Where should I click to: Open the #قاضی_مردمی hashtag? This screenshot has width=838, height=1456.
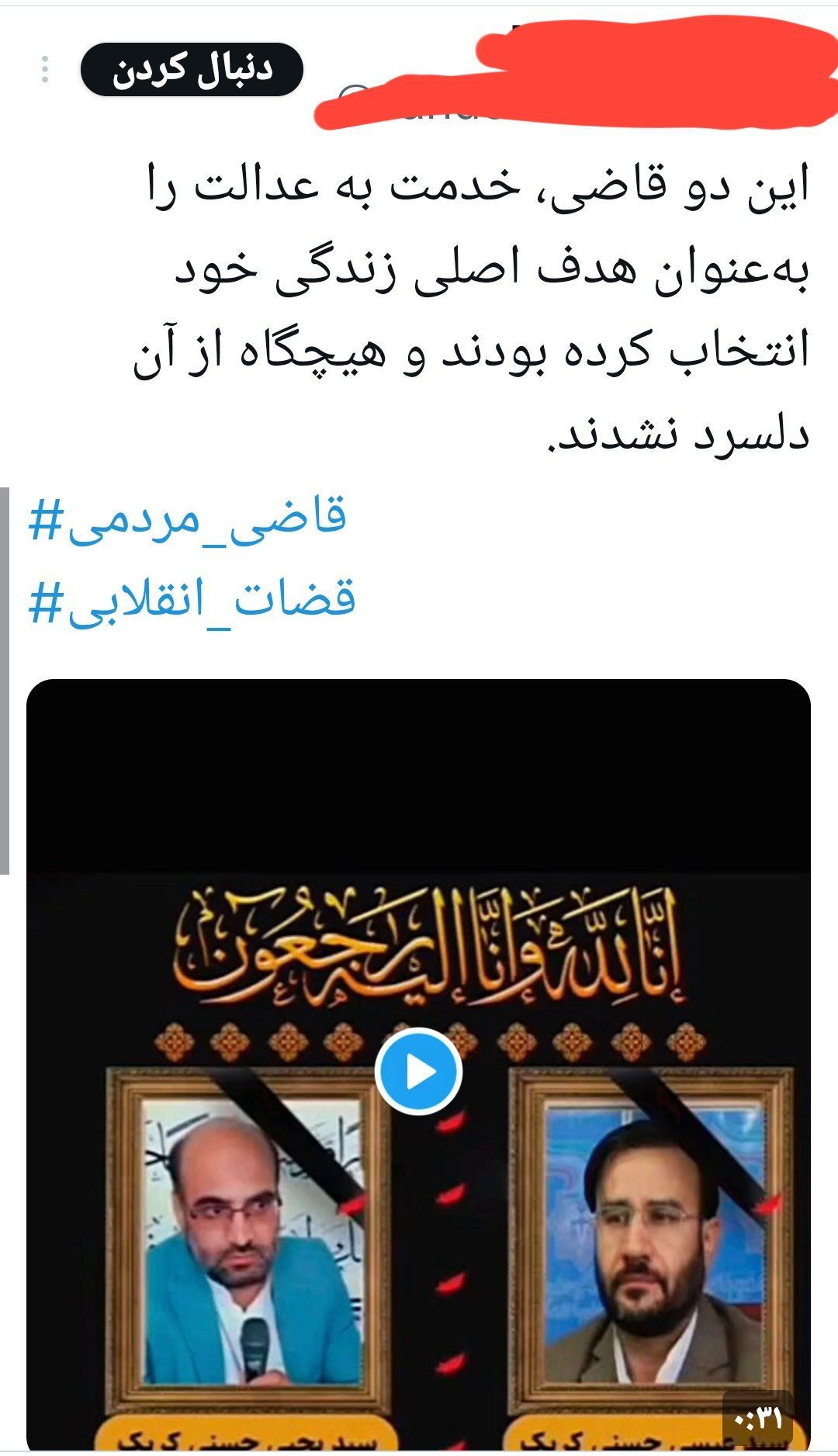pos(187,517)
